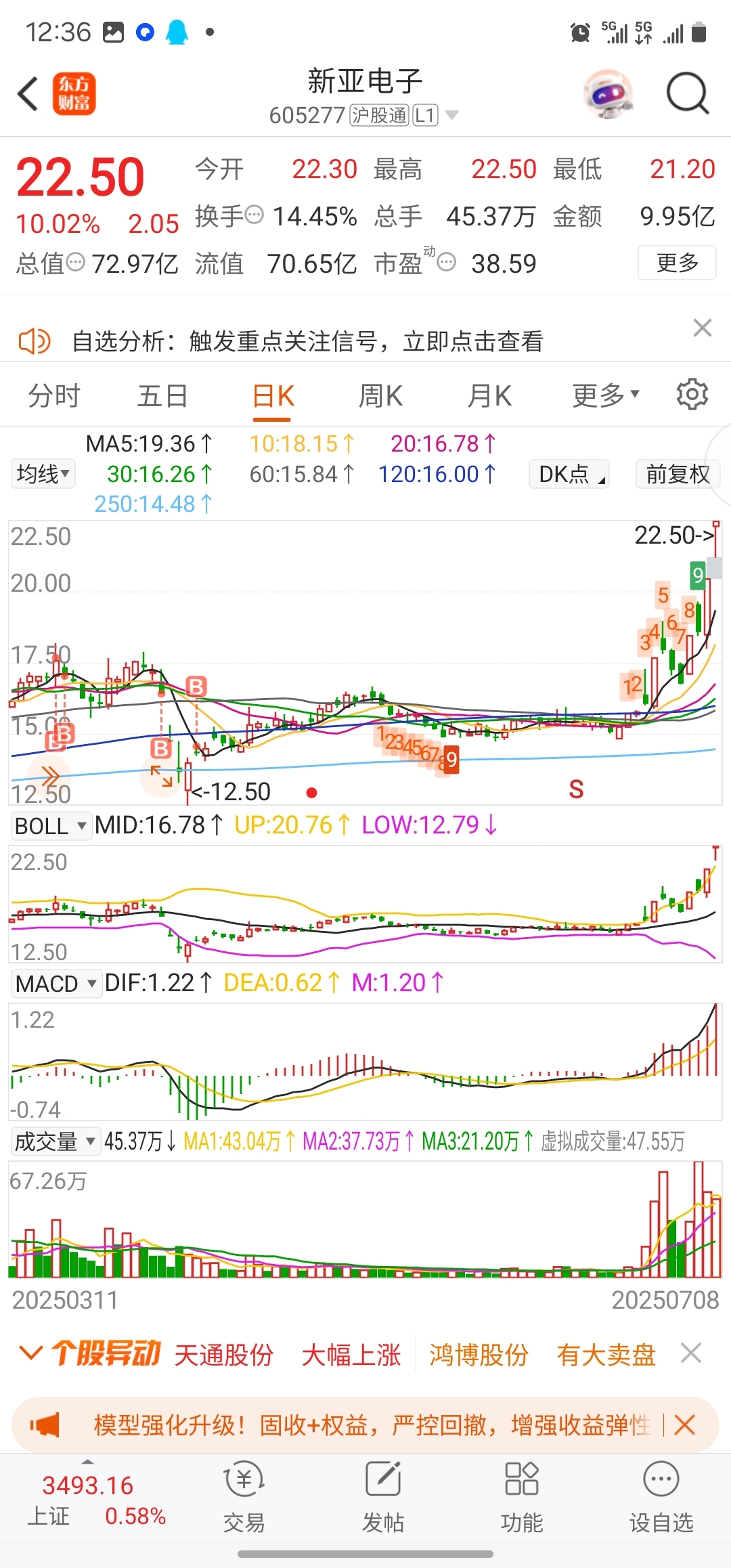Open 鸿博股份 有大卖盘 alert
The width and height of the screenshot is (731, 1568).
coord(542,1354)
